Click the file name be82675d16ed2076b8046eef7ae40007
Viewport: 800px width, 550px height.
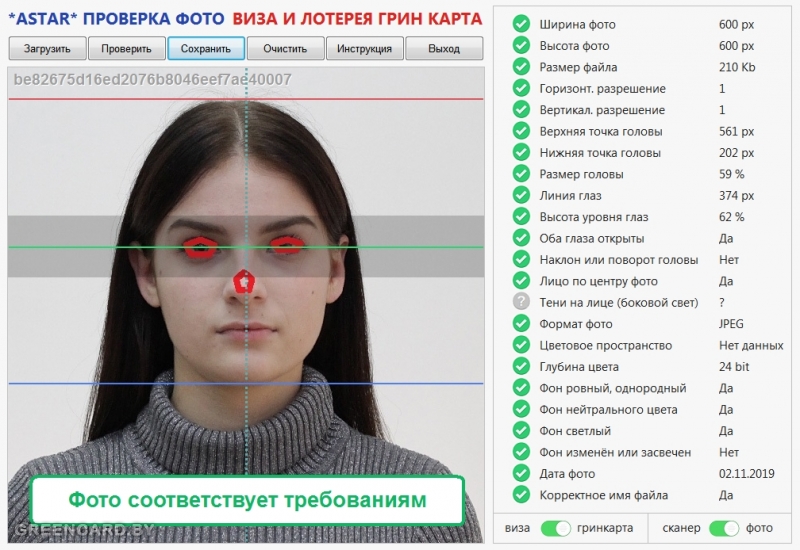click(153, 80)
